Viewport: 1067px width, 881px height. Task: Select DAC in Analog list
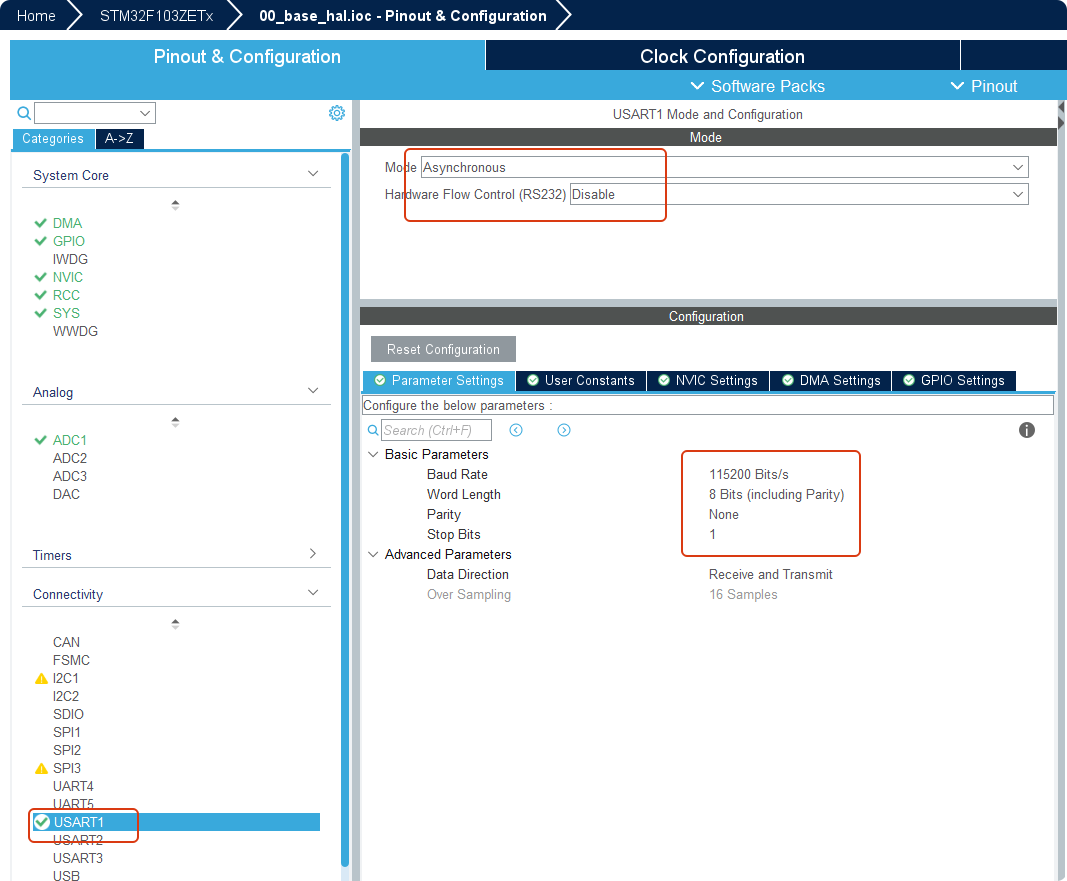click(66, 494)
